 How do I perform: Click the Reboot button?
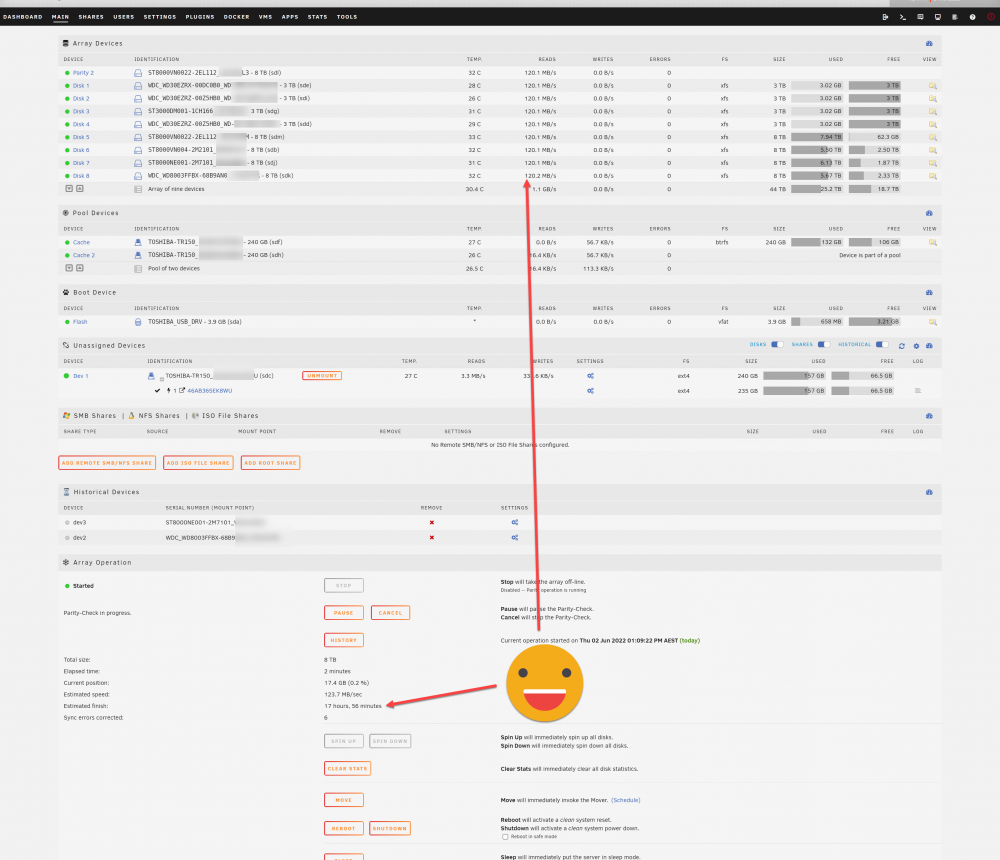(344, 829)
